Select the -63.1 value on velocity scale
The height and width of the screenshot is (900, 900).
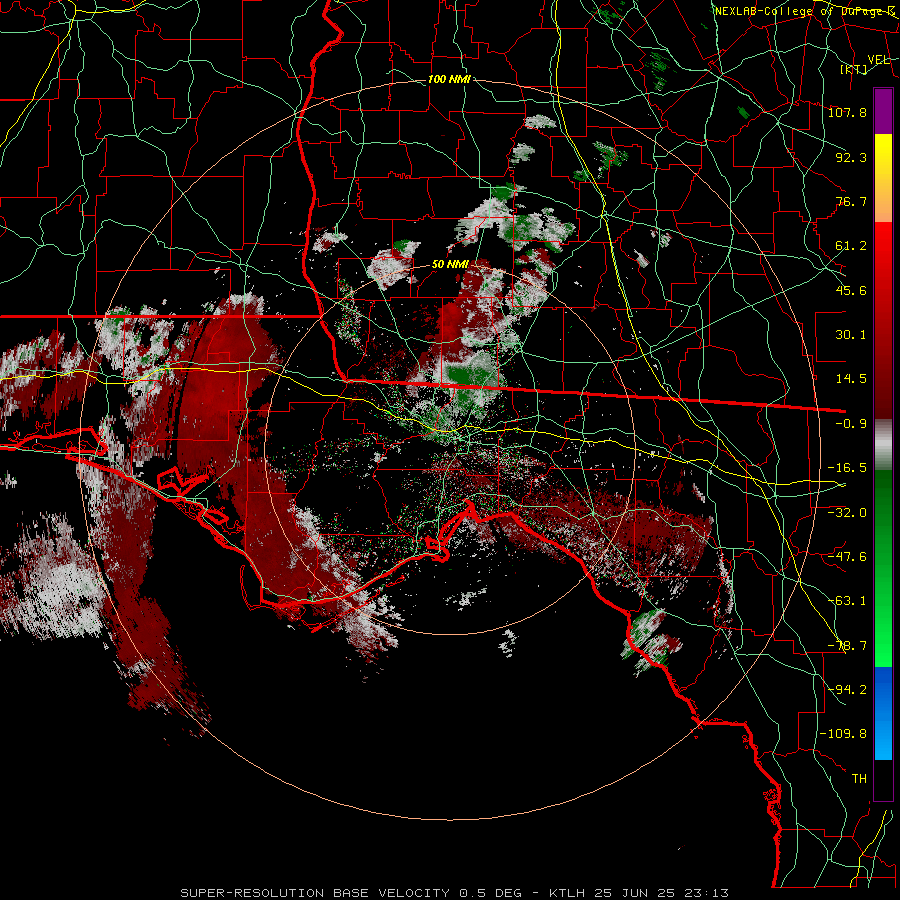[x=847, y=601]
